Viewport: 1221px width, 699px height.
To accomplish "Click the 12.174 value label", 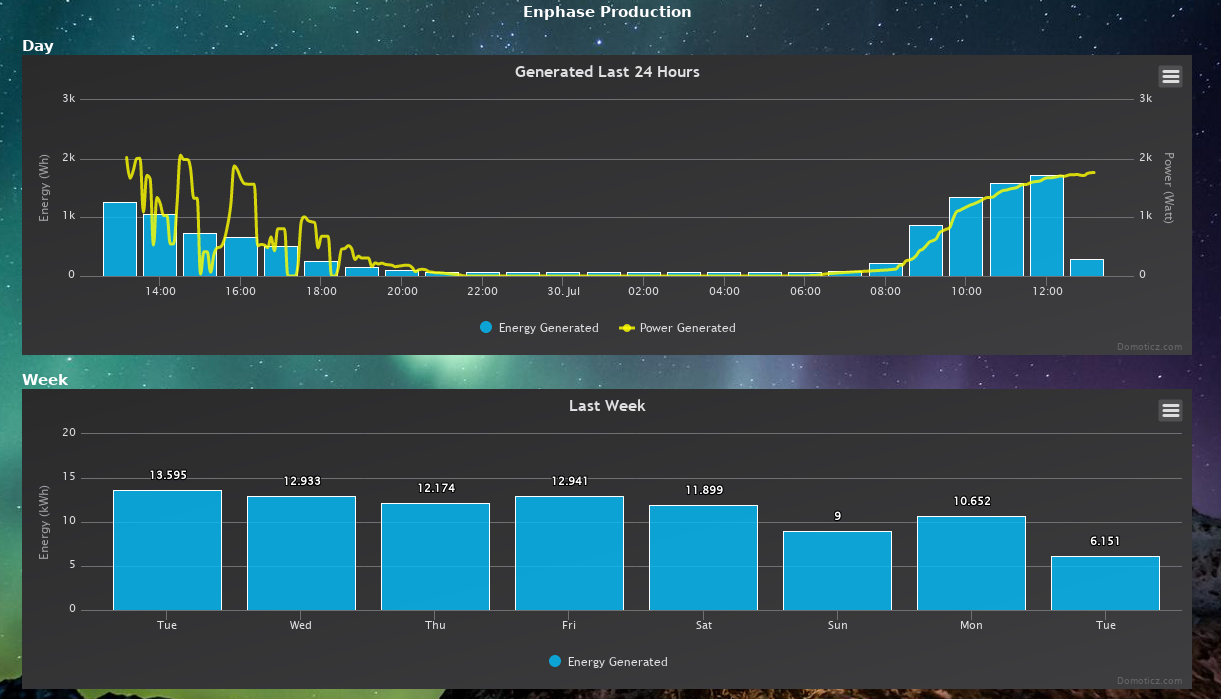I will point(436,488).
